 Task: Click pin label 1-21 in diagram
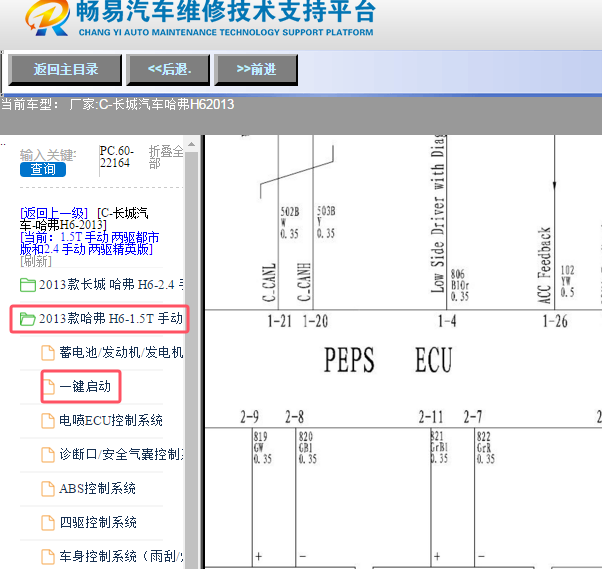click(x=280, y=321)
